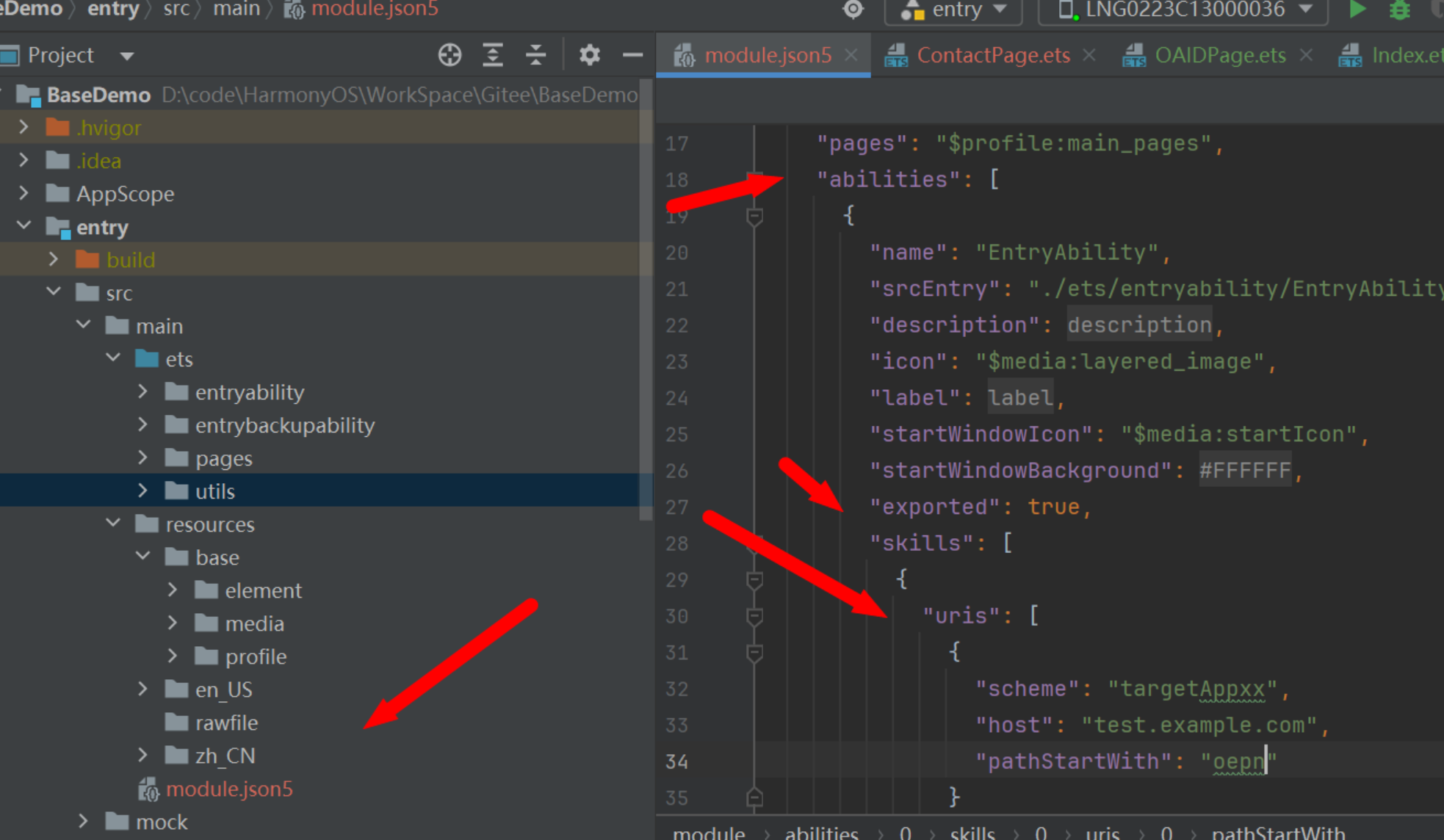Image resolution: width=1444 pixels, height=840 pixels.
Task: Toggle fold marker at line 31 brace
Action: click(754, 653)
